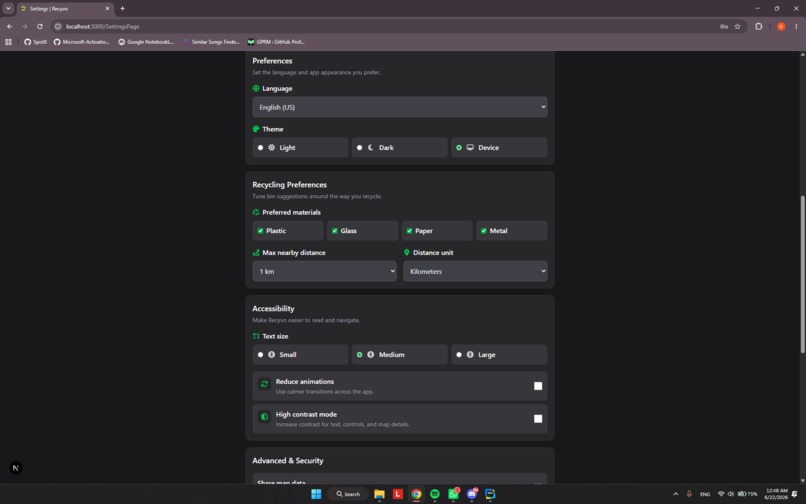Open the bookmarks apps grid icon

[x=8, y=42]
